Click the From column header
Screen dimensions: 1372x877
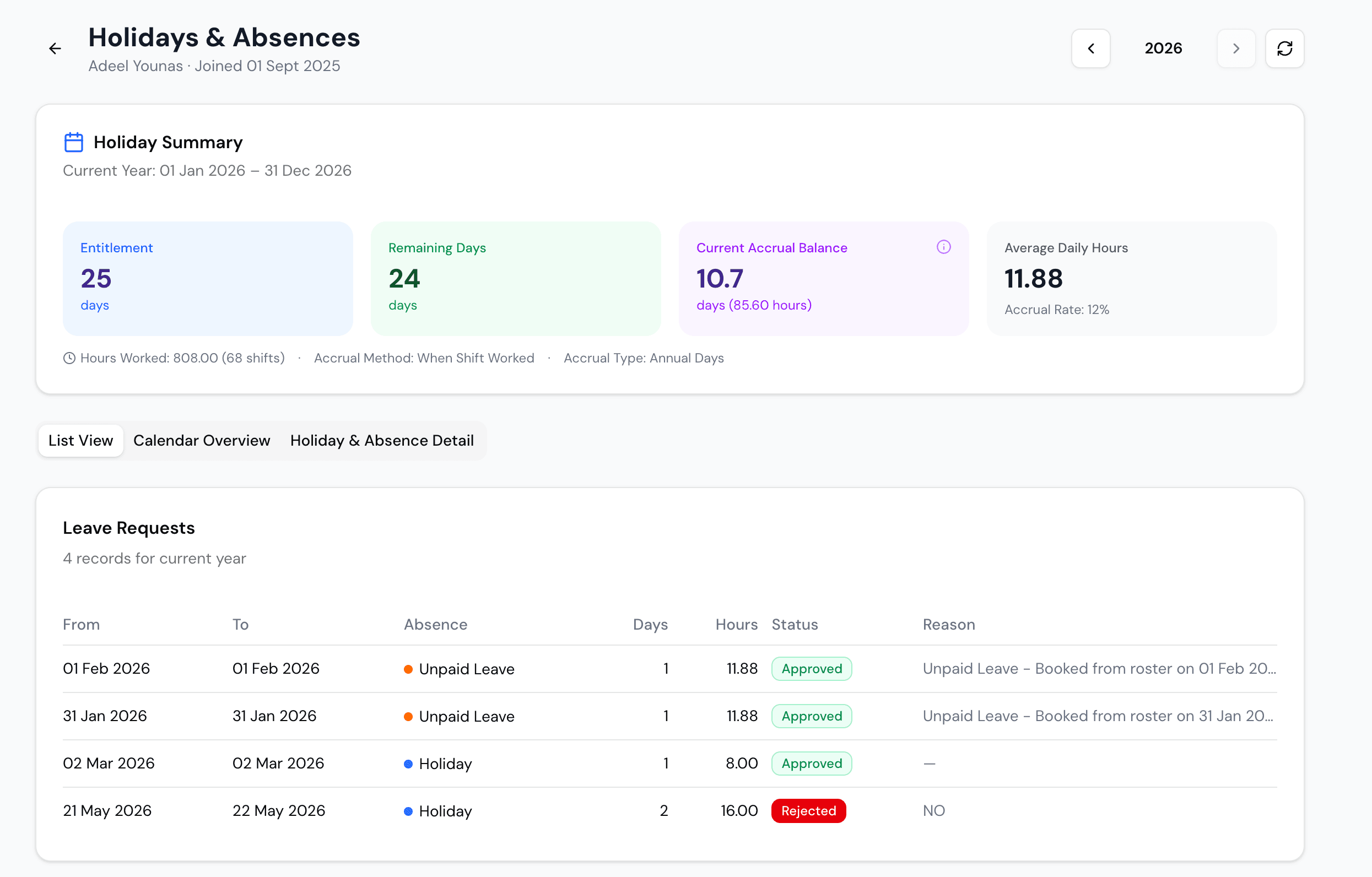pos(81,625)
